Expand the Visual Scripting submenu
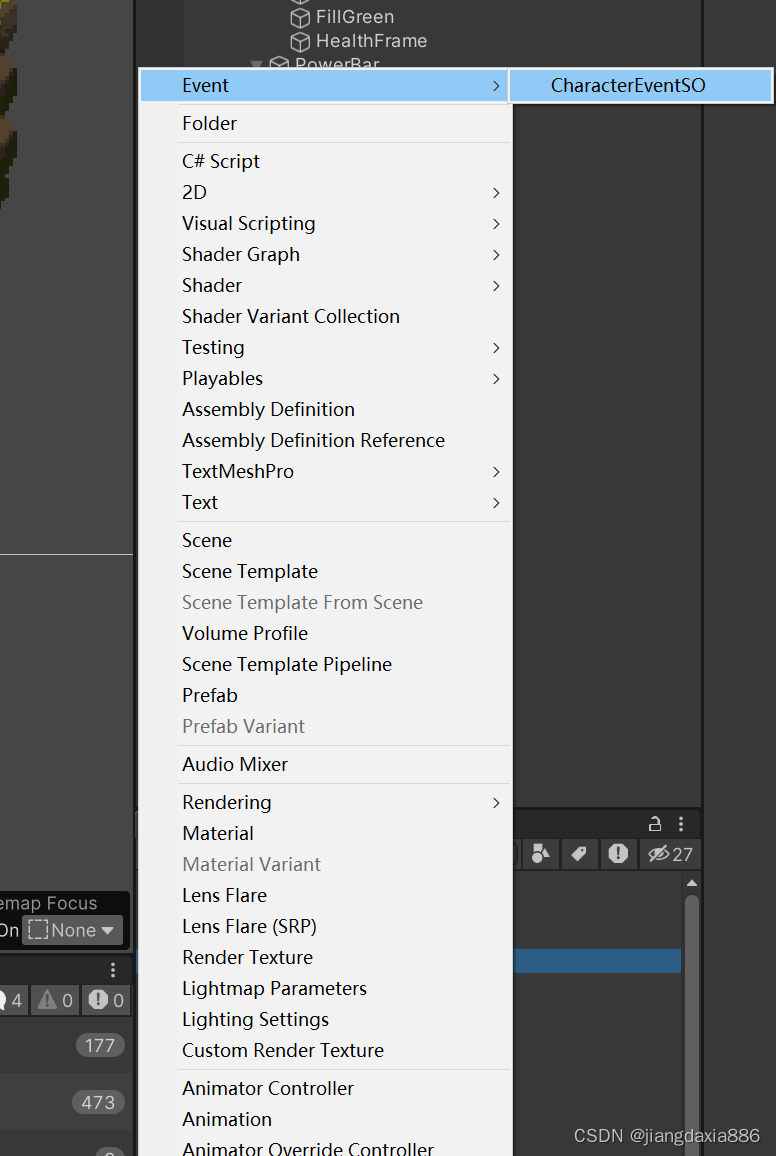Image resolution: width=776 pixels, height=1156 pixels. click(x=325, y=223)
